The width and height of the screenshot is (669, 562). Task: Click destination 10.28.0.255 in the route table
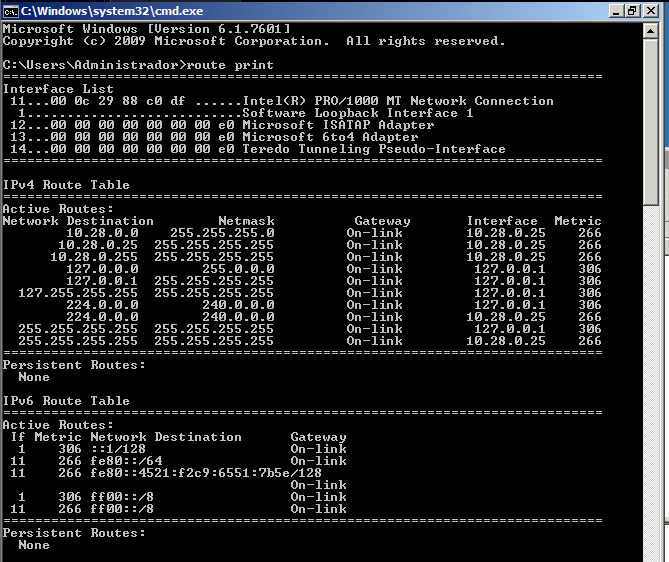coord(94,257)
